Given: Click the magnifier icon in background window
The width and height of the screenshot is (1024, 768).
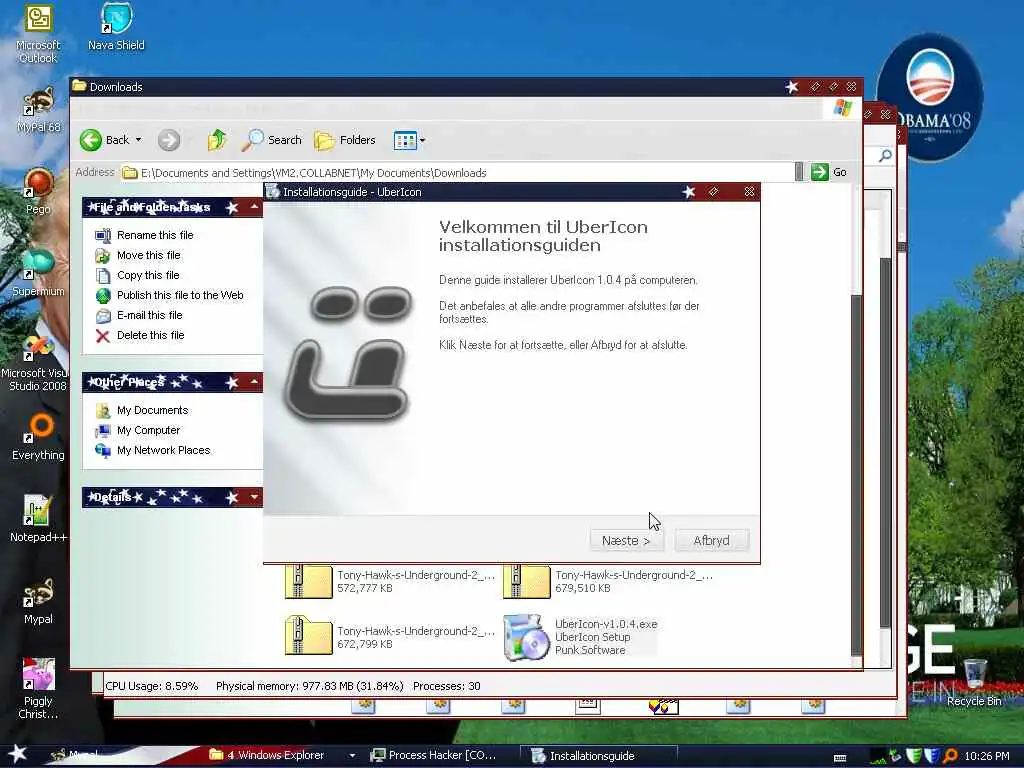Looking at the screenshot, I should 885,155.
